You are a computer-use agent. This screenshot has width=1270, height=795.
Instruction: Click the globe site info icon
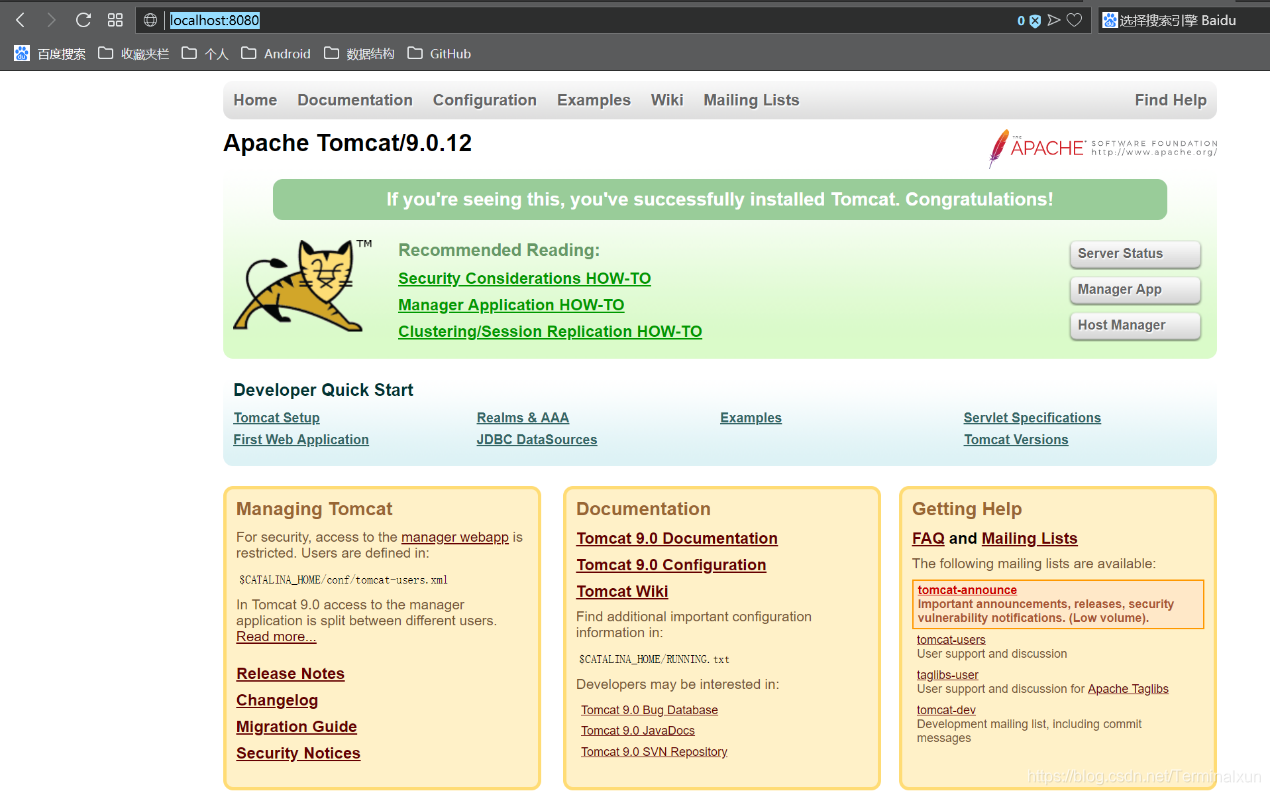151,20
